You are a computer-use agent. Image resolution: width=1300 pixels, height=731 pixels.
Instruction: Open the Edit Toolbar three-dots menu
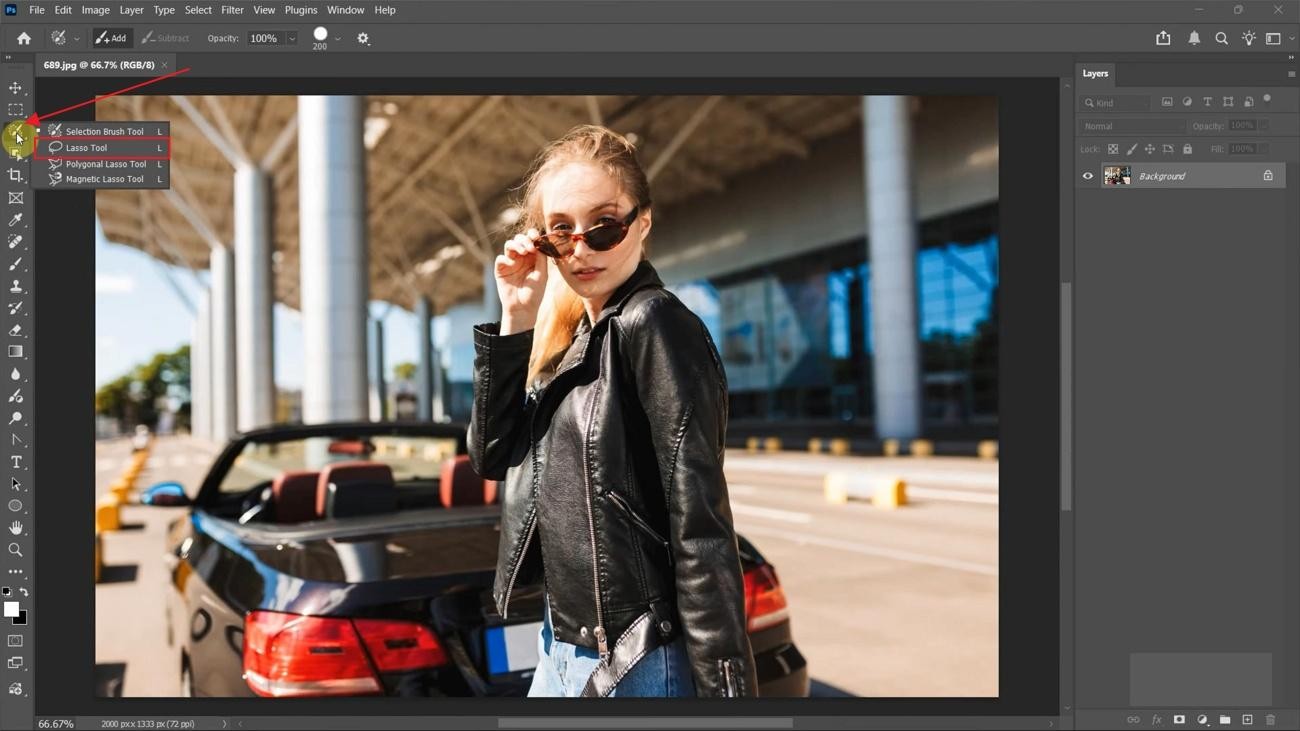pos(15,572)
